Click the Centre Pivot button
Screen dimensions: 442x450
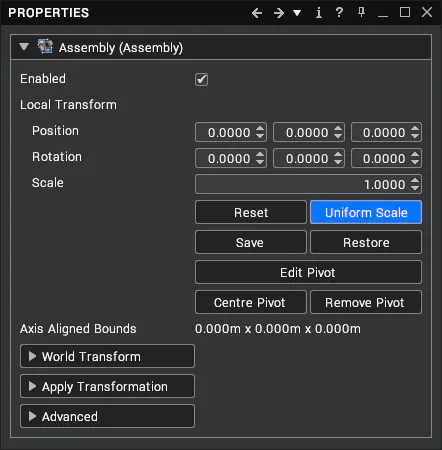point(251,302)
